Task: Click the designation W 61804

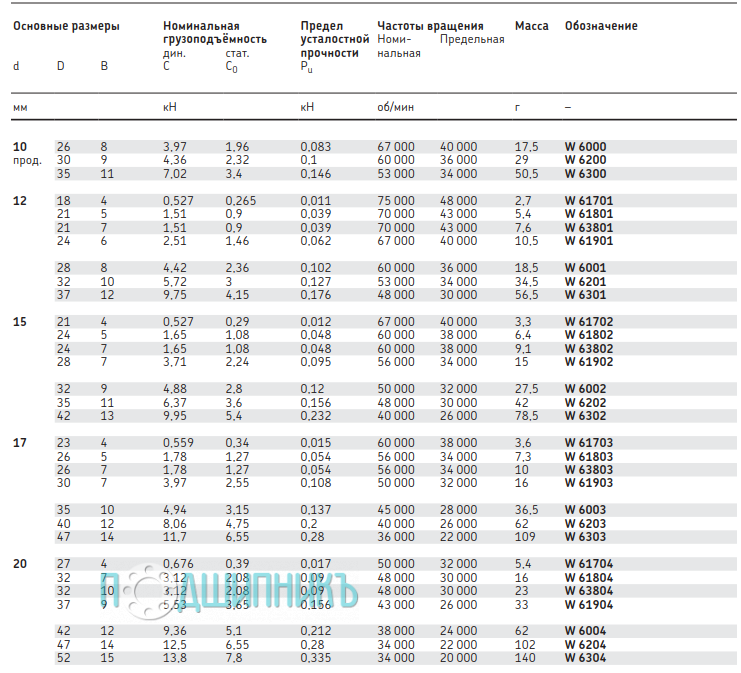Action: [x=589, y=578]
